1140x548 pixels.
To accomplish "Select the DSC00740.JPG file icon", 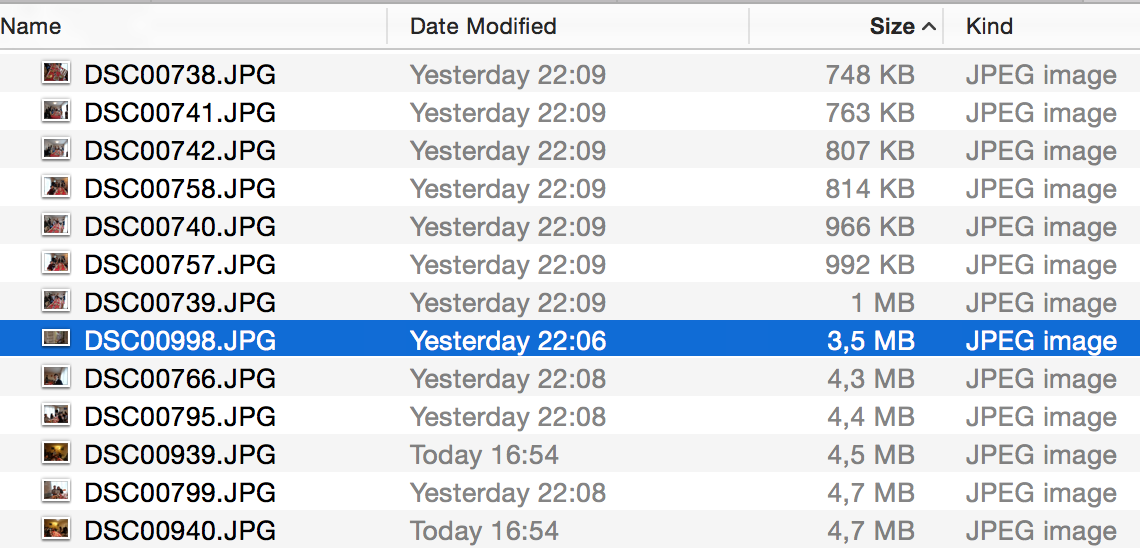I will [x=56, y=225].
